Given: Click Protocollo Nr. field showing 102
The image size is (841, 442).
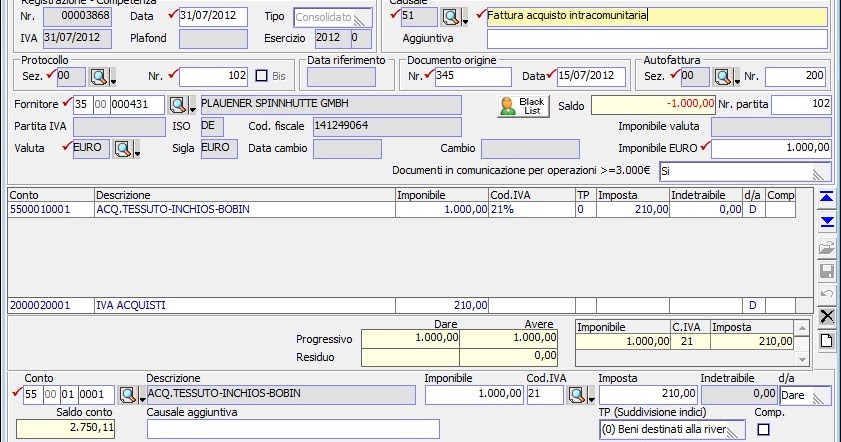Looking at the screenshot, I should click(x=213, y=77).
